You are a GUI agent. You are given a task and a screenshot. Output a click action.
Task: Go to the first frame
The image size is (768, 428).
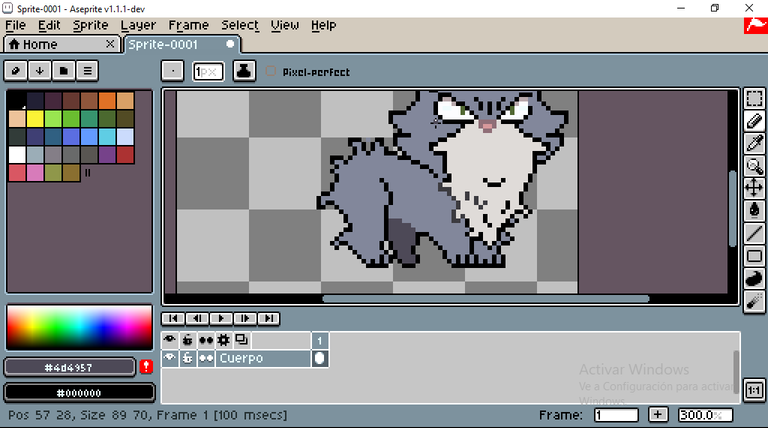point(173,319)
